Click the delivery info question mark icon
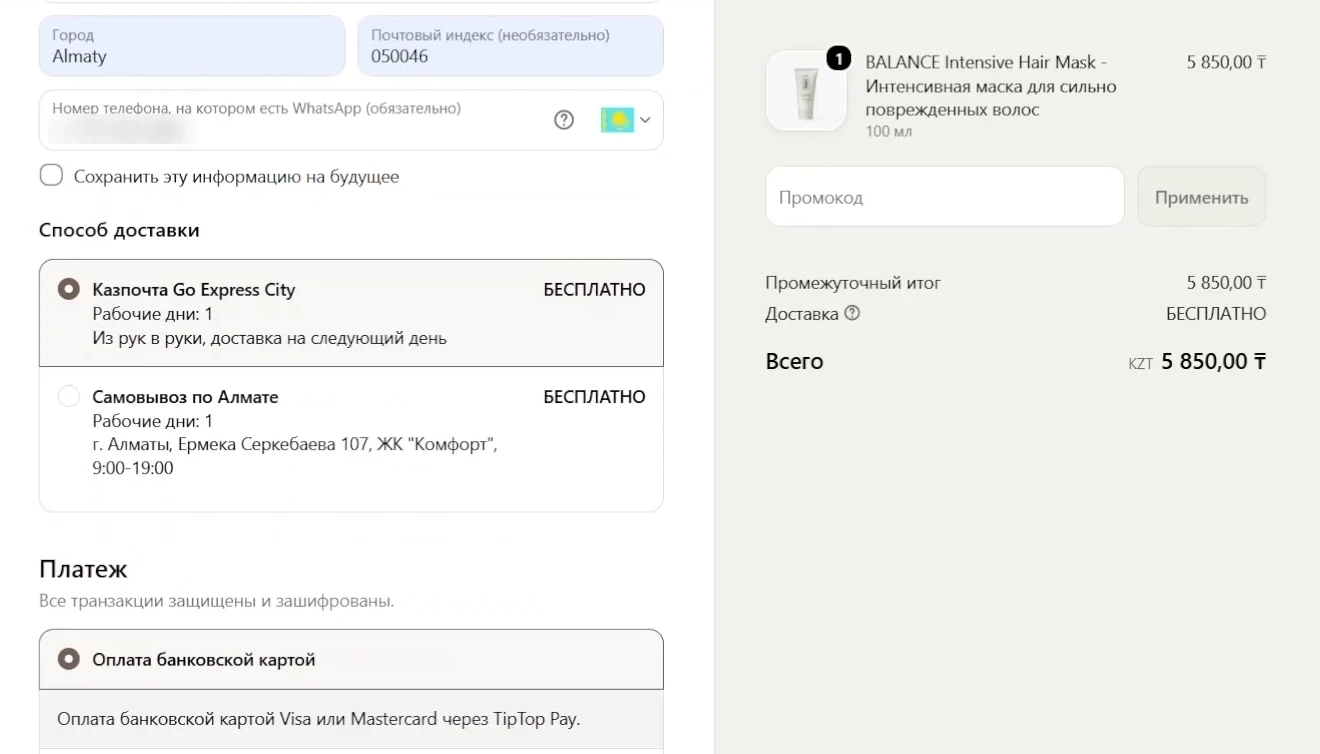1320x754 pixels. pos(852,313)
